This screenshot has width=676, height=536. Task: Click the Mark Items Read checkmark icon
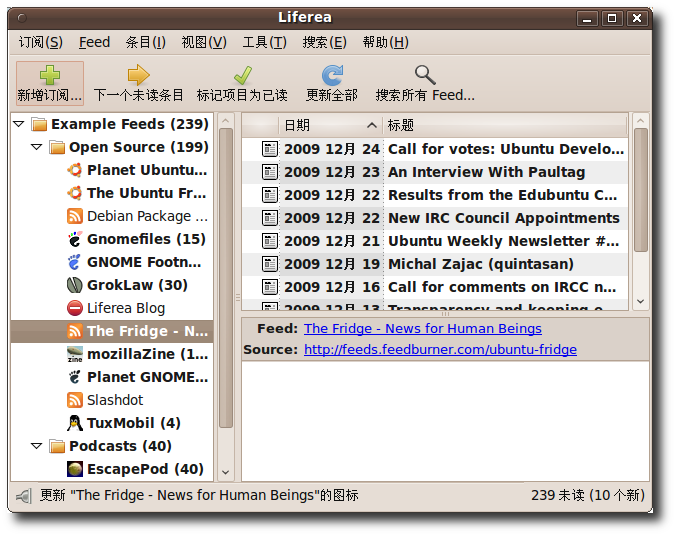click(x=242, y=75)
